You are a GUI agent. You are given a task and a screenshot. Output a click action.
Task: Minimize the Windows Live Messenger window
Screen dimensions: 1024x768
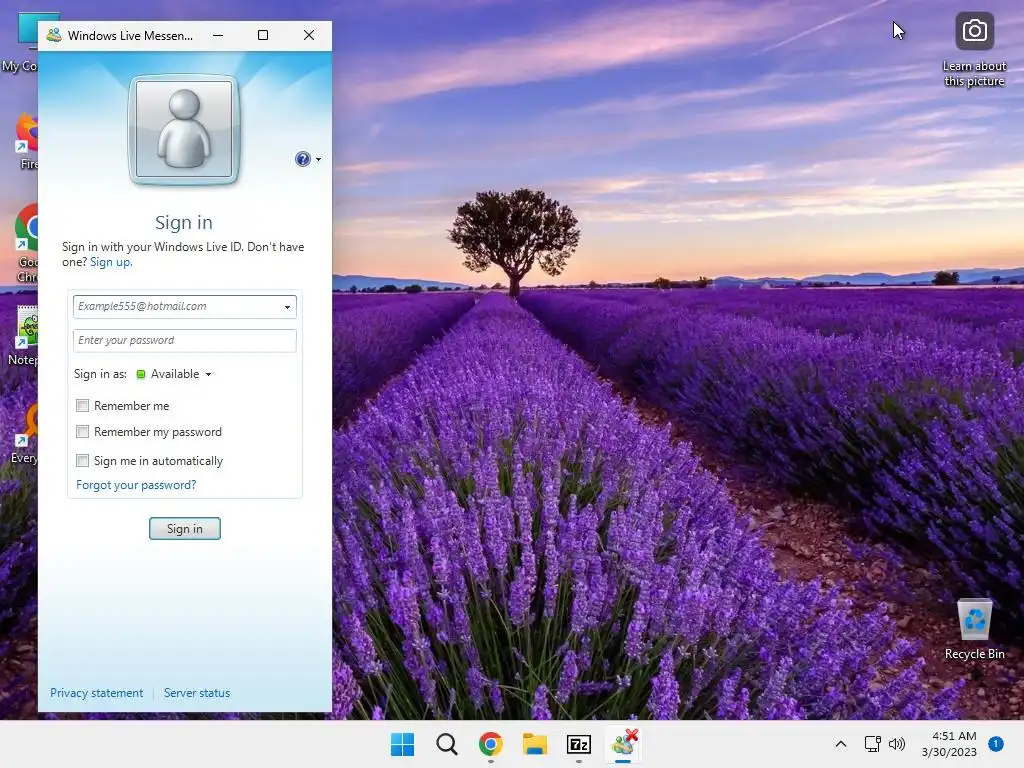point(218,35)
